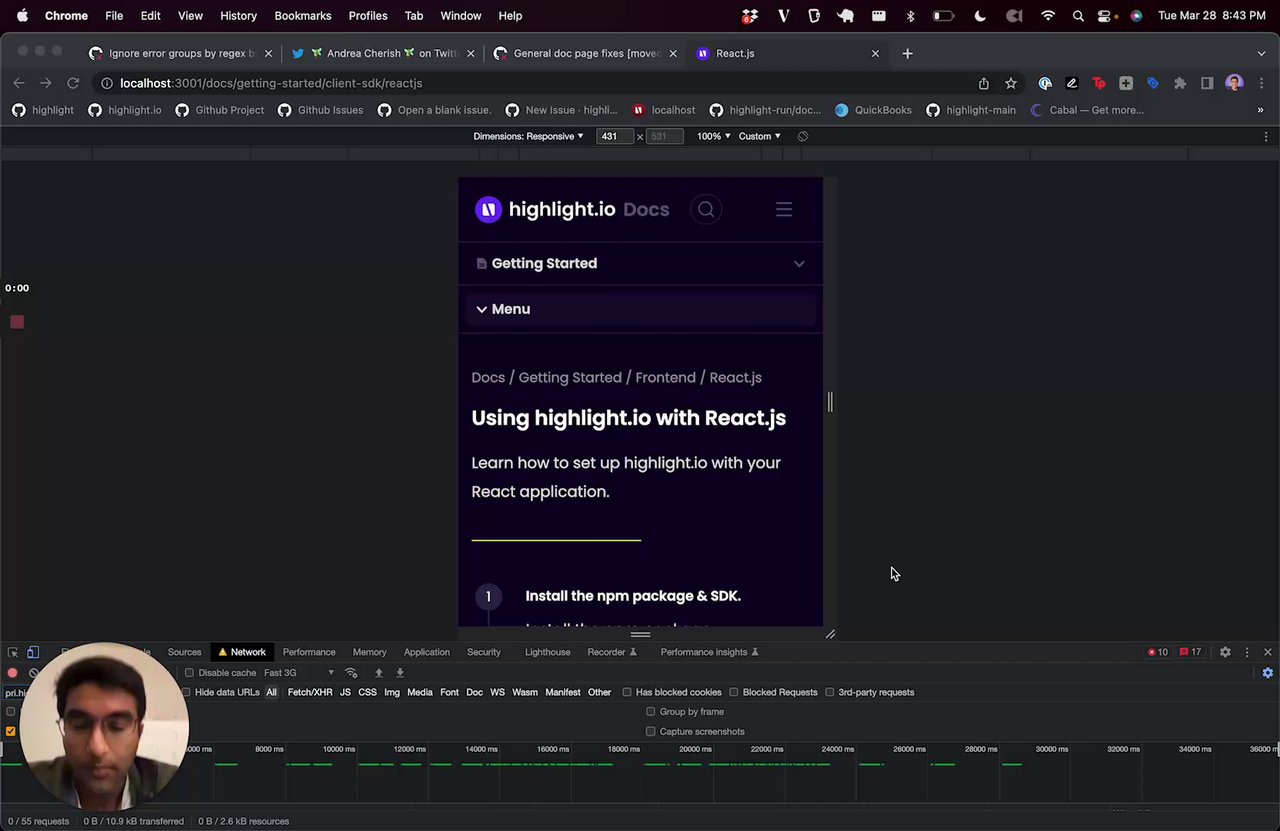Open the search on highlight.io Docs page
This screenshot has height=831, width=1280.
(x=706, y=209)
